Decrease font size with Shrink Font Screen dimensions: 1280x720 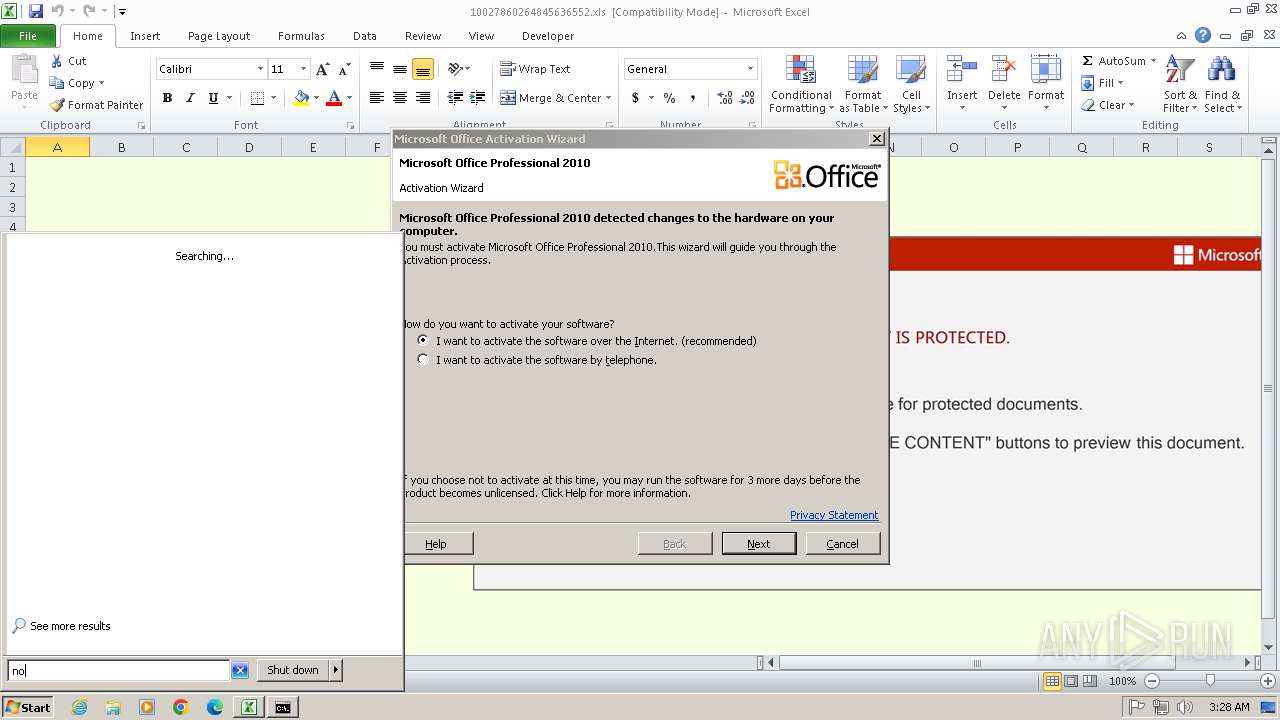pyautogui.click(x=345, y=69)
